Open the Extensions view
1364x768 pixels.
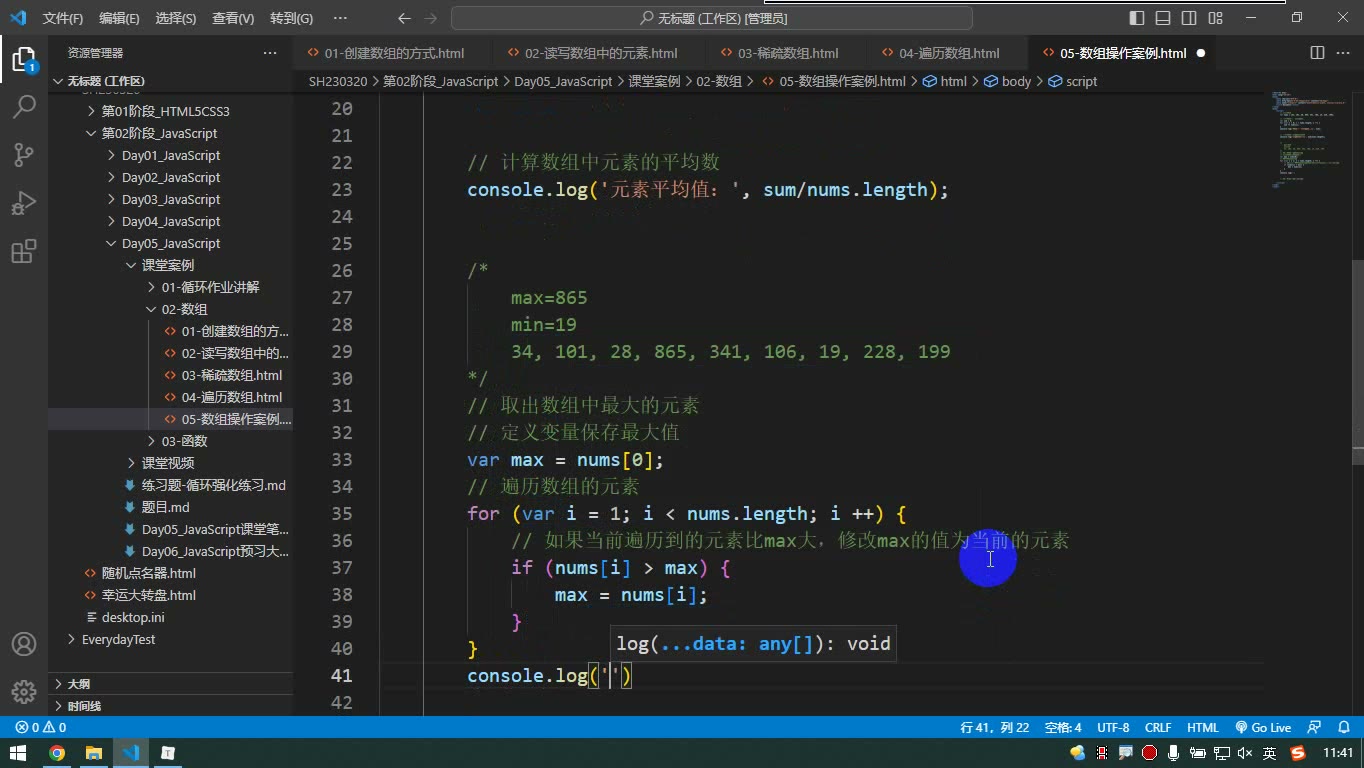click(x=24, y=251)
